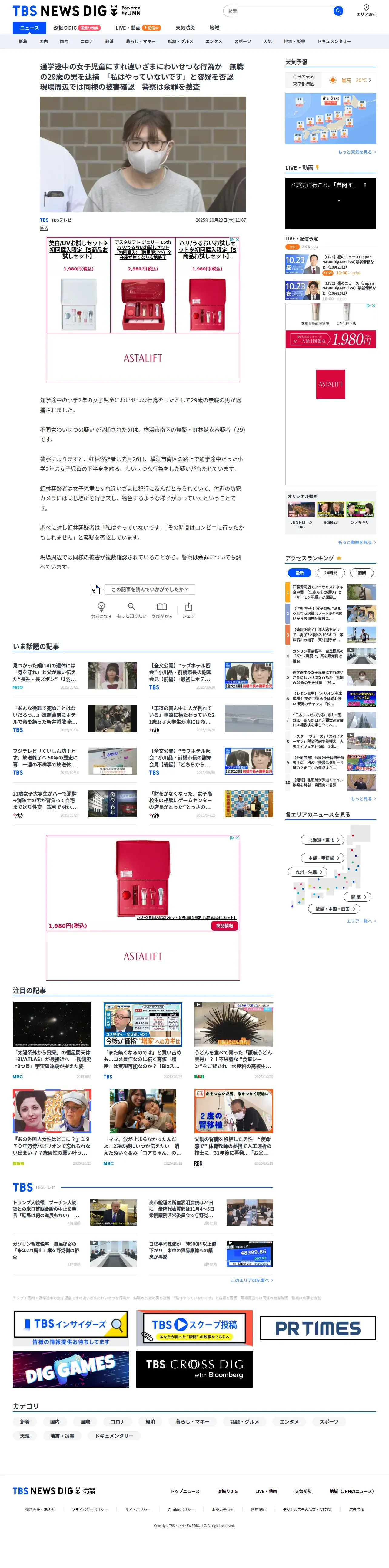Click the TBS INSIDERS banner
389x1568 pixels.
(71, 1328)
